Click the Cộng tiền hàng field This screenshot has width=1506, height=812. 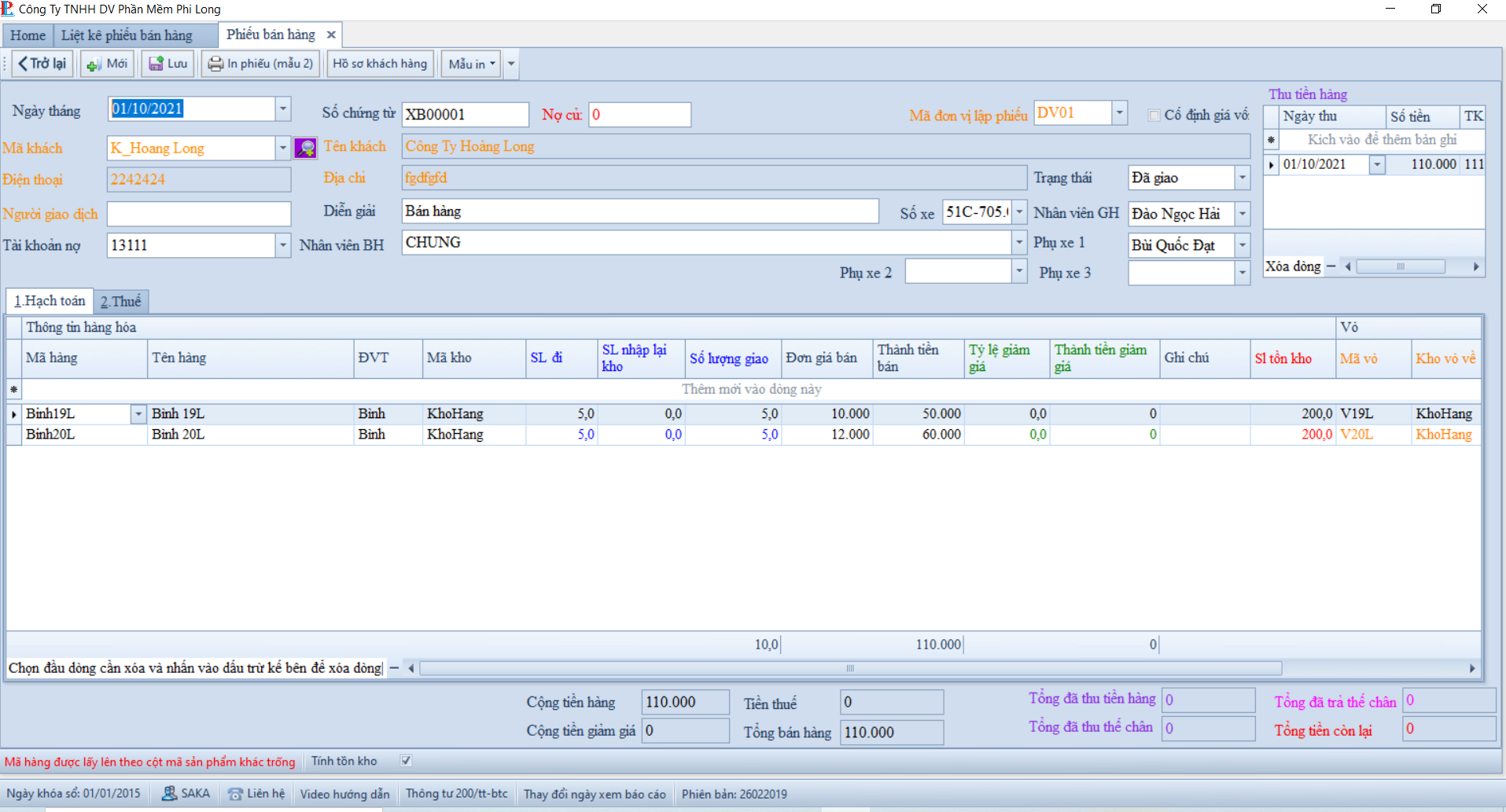pos(685,702)
